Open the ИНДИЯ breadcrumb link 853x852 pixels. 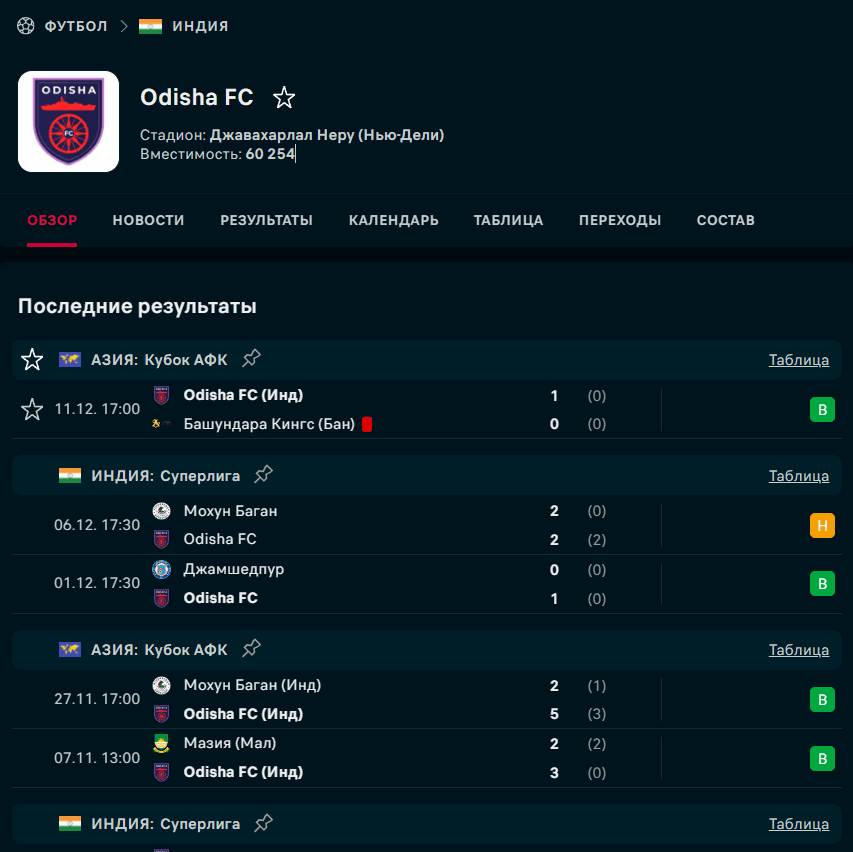[200, 26]
